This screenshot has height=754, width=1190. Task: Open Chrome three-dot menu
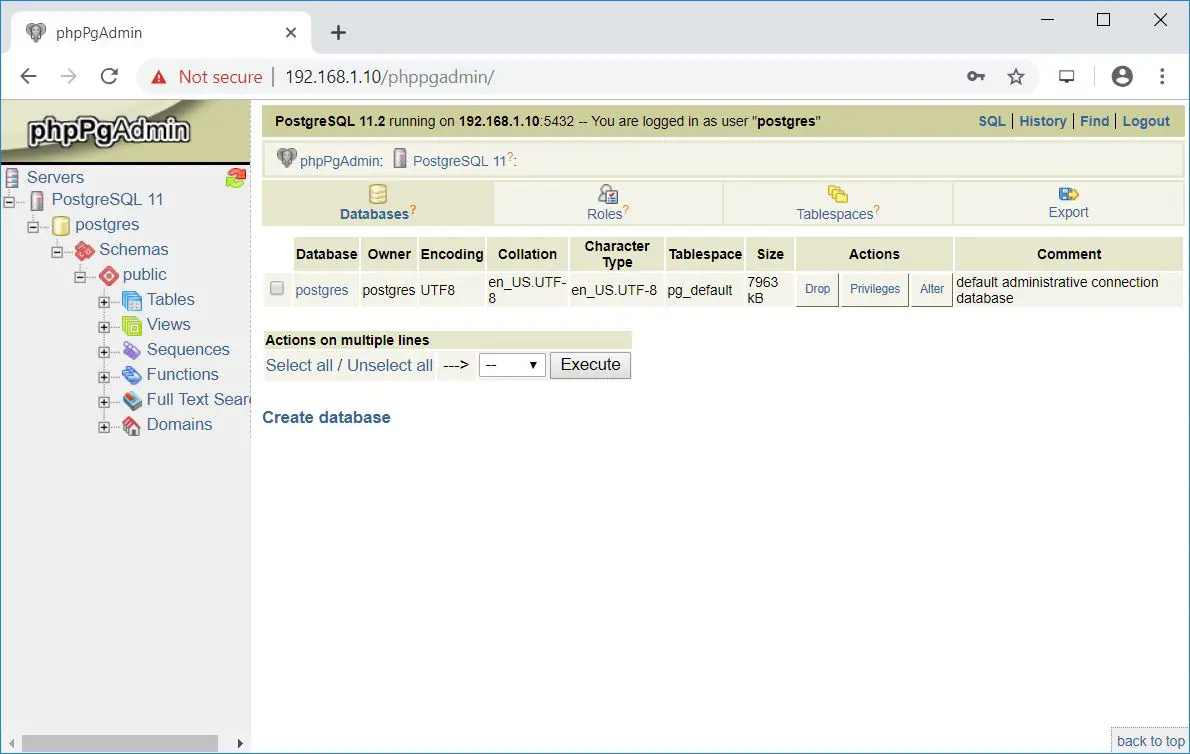1162,77
